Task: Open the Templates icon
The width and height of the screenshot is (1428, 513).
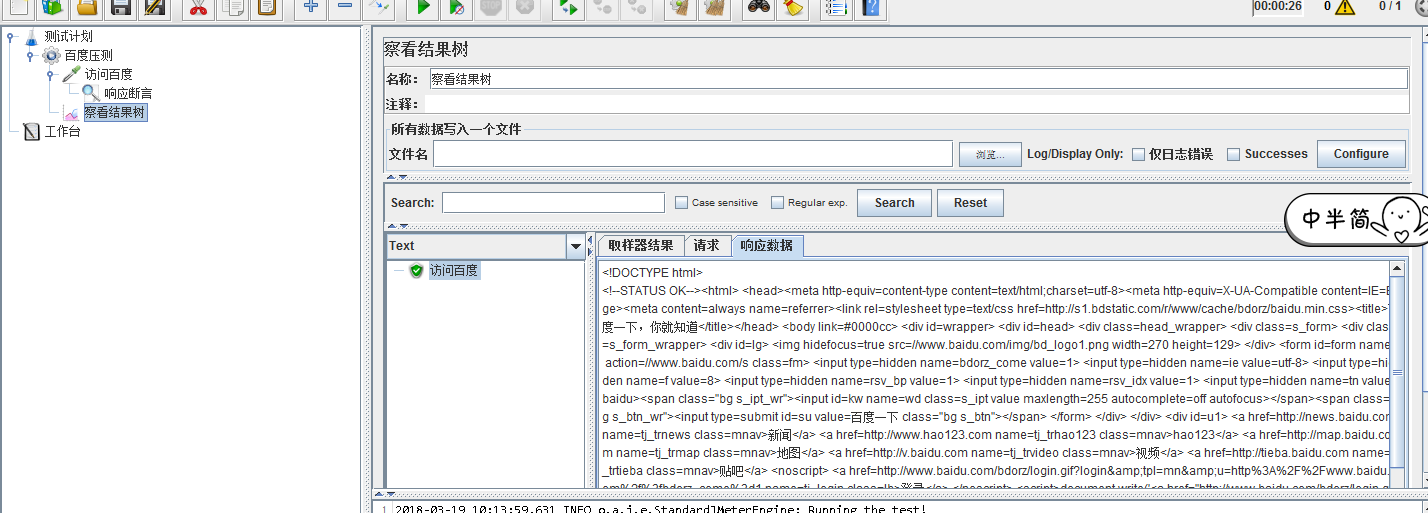Action: [52, 8]
